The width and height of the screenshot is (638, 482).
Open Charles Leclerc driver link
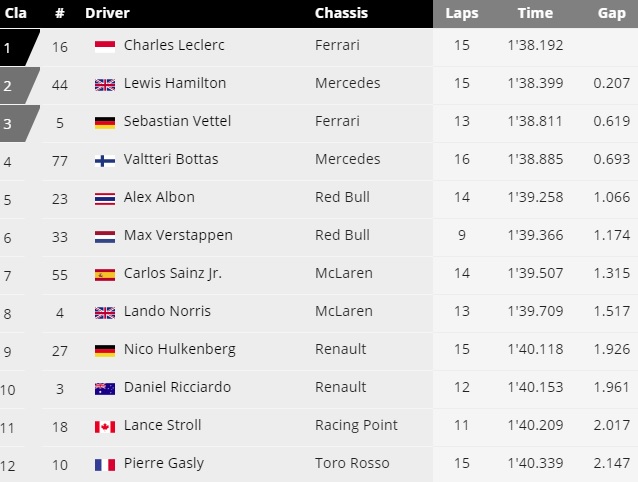click(x=173, y=45)
